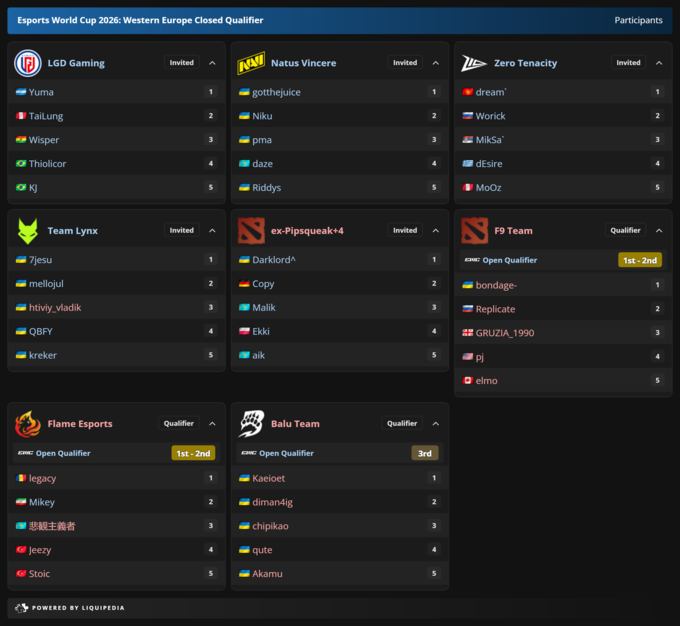The width and height of the screenshot is (680, 626).
Task: Click the Liquipedia logo in the footer
Action: point(22,608)
